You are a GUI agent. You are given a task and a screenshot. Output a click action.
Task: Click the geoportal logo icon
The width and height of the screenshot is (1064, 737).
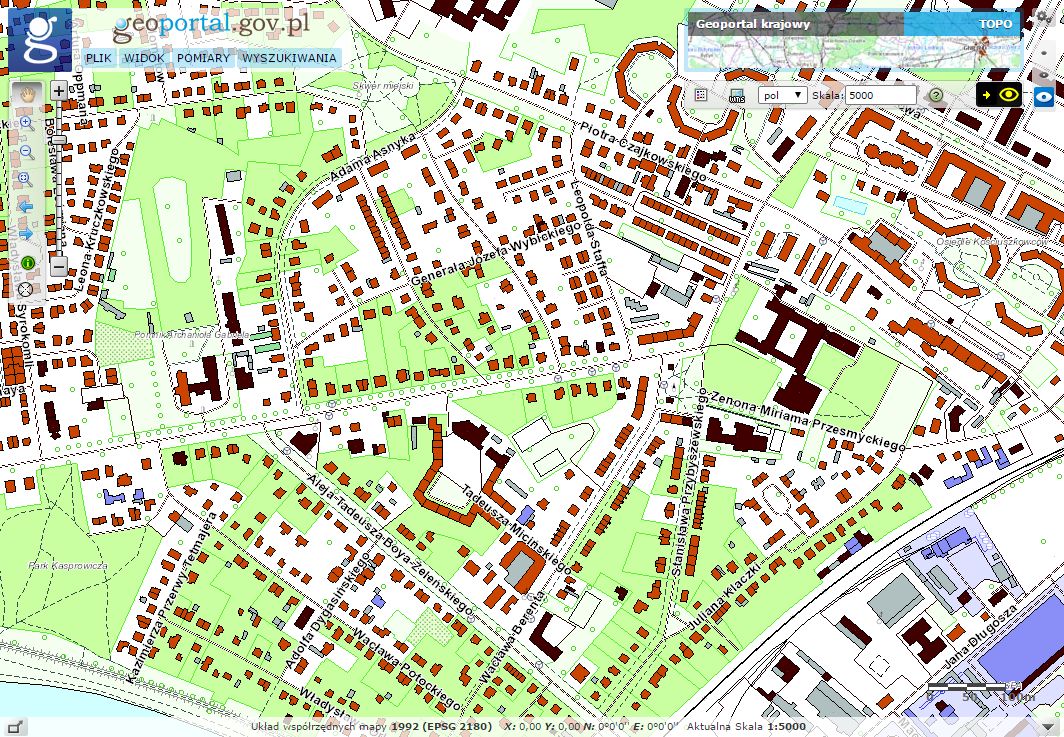pos(39,40)
